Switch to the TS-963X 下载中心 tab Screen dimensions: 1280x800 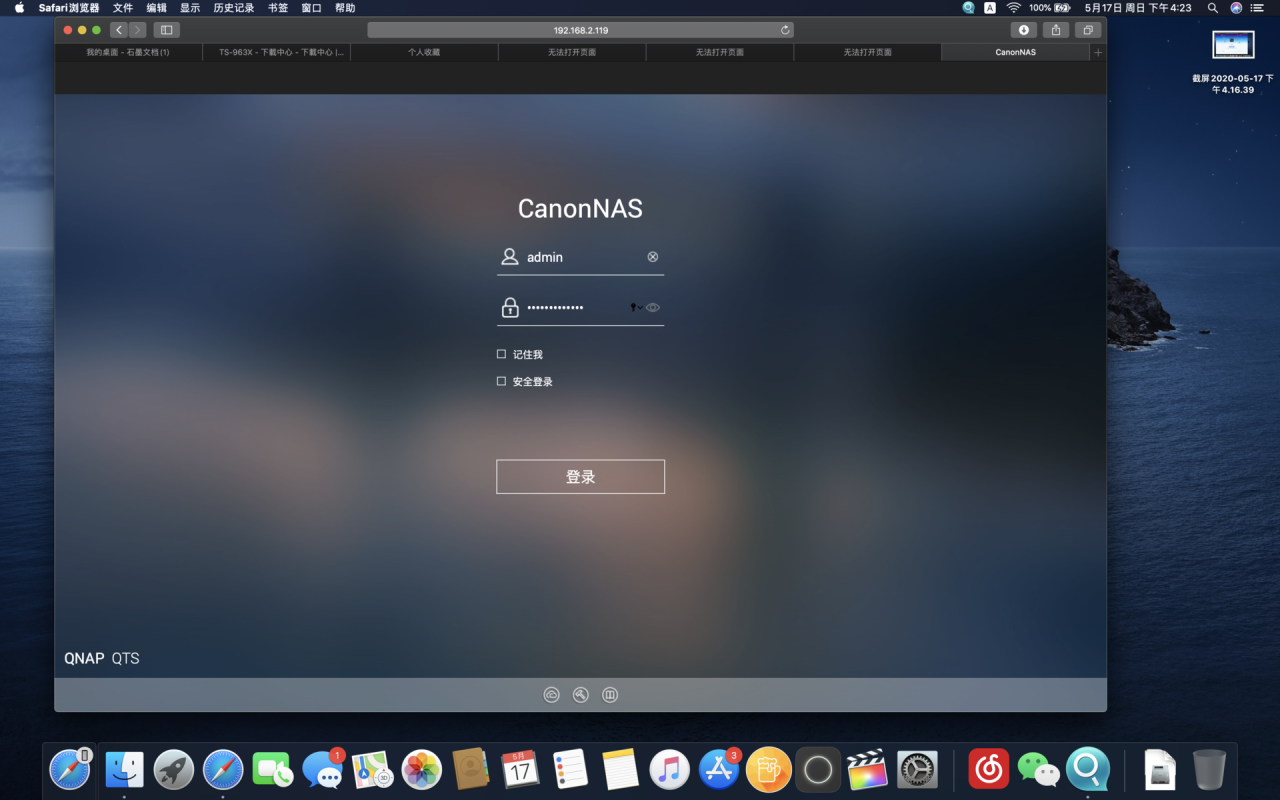pyautogui.click(x=276, y=52)
